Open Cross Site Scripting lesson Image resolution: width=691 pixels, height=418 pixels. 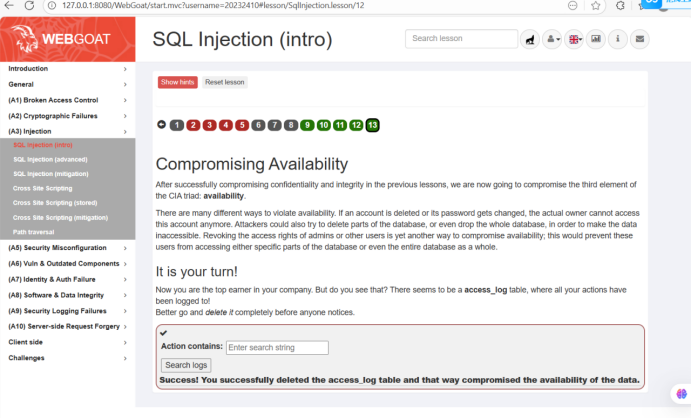coord(42,189)
